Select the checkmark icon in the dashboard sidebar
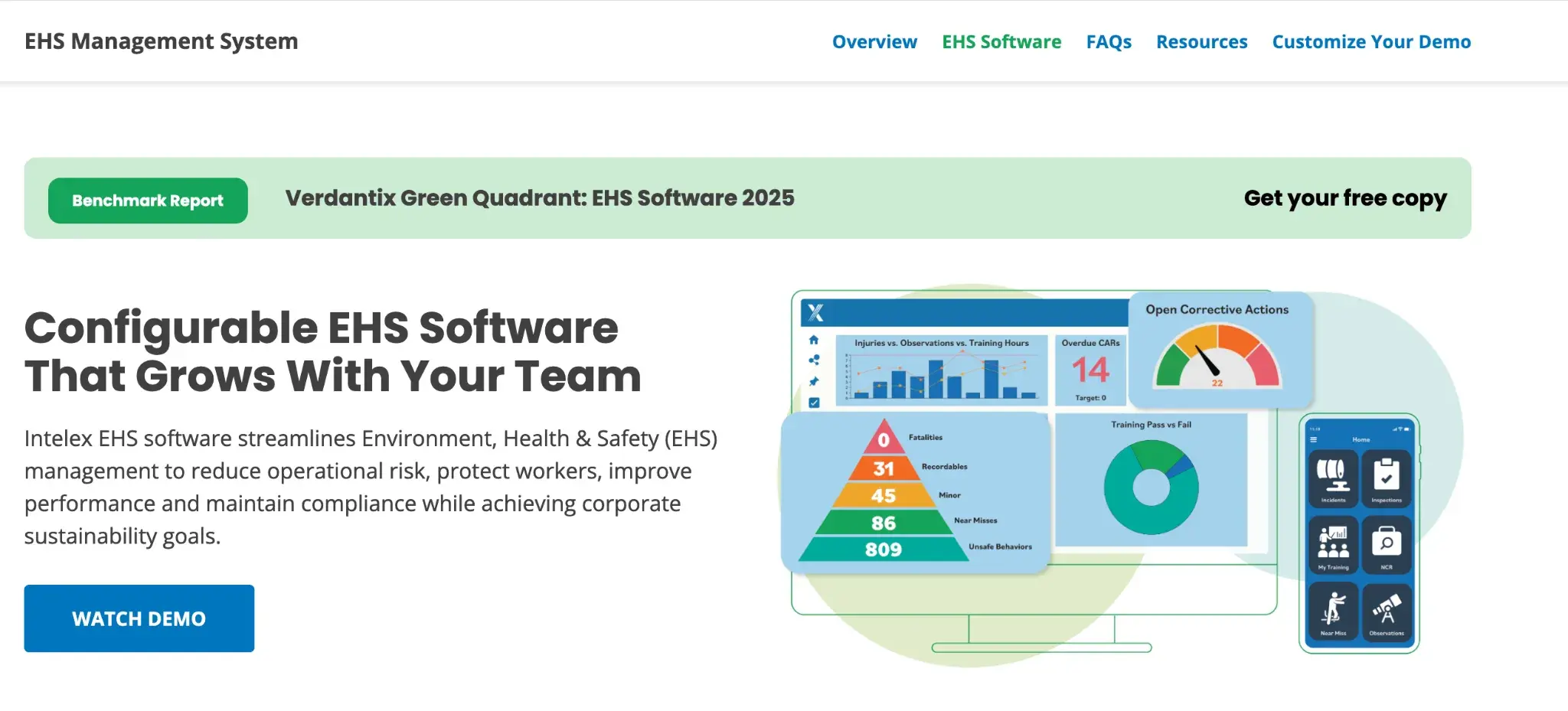Image resolution: width=1568 pixels, height=711 pixels. [814, 401]
